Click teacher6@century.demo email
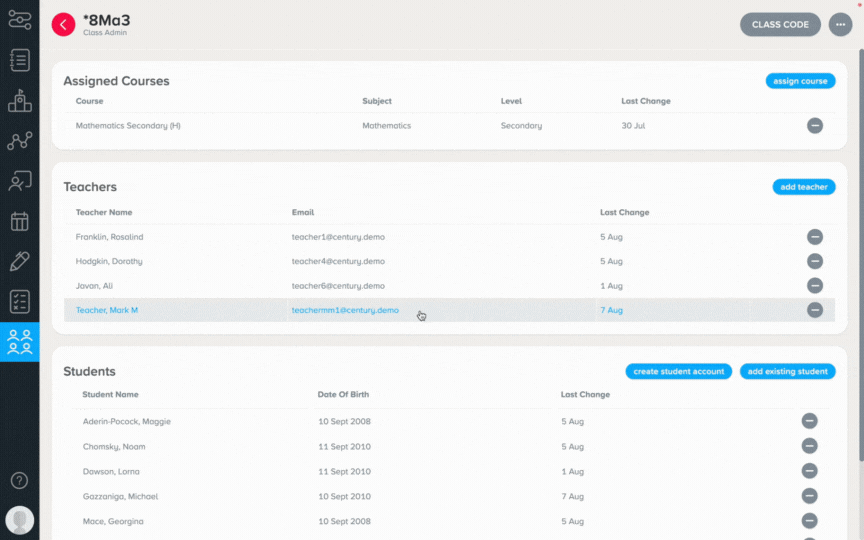 pyautogui.click(x=338, y=285)
